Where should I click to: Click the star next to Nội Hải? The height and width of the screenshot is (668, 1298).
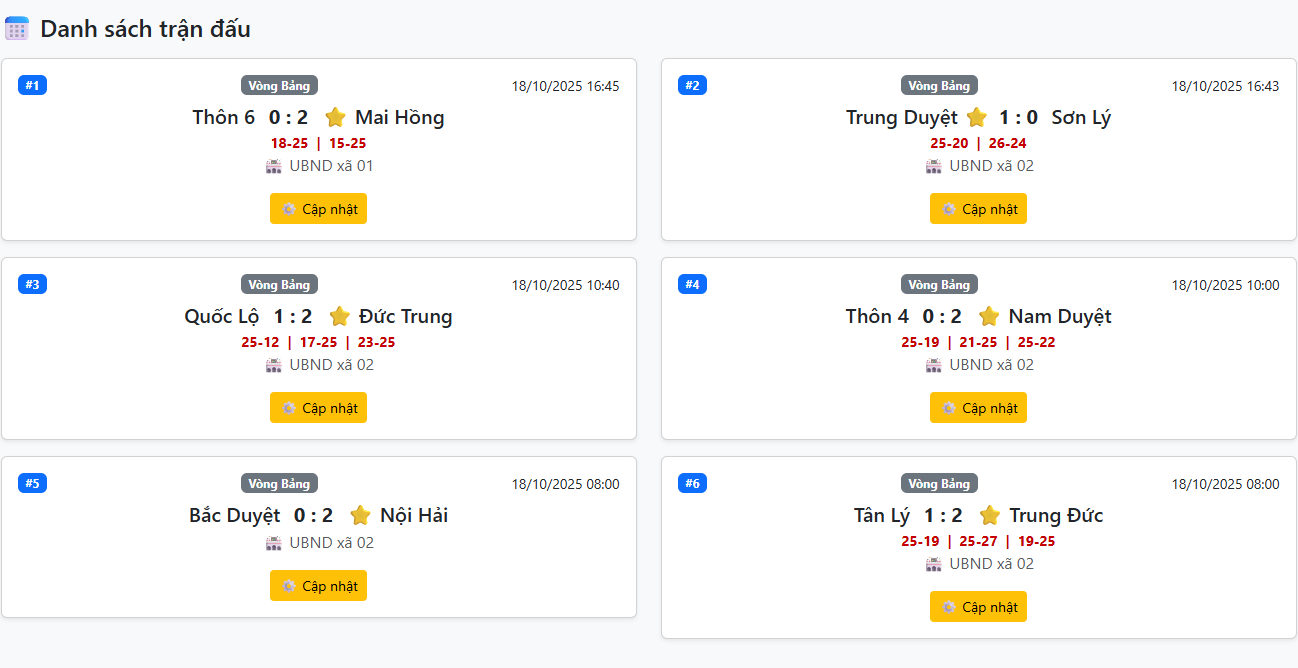[360, 515]
